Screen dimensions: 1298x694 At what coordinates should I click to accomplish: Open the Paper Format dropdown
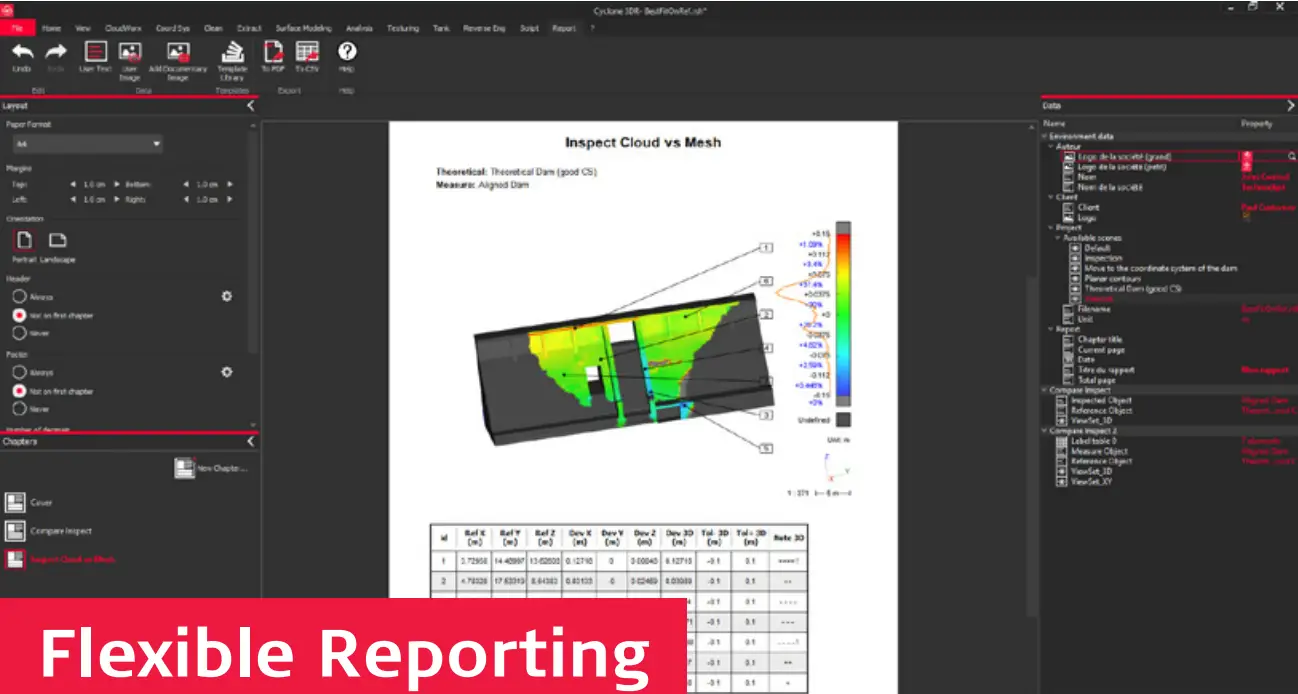tap(87, 143)
